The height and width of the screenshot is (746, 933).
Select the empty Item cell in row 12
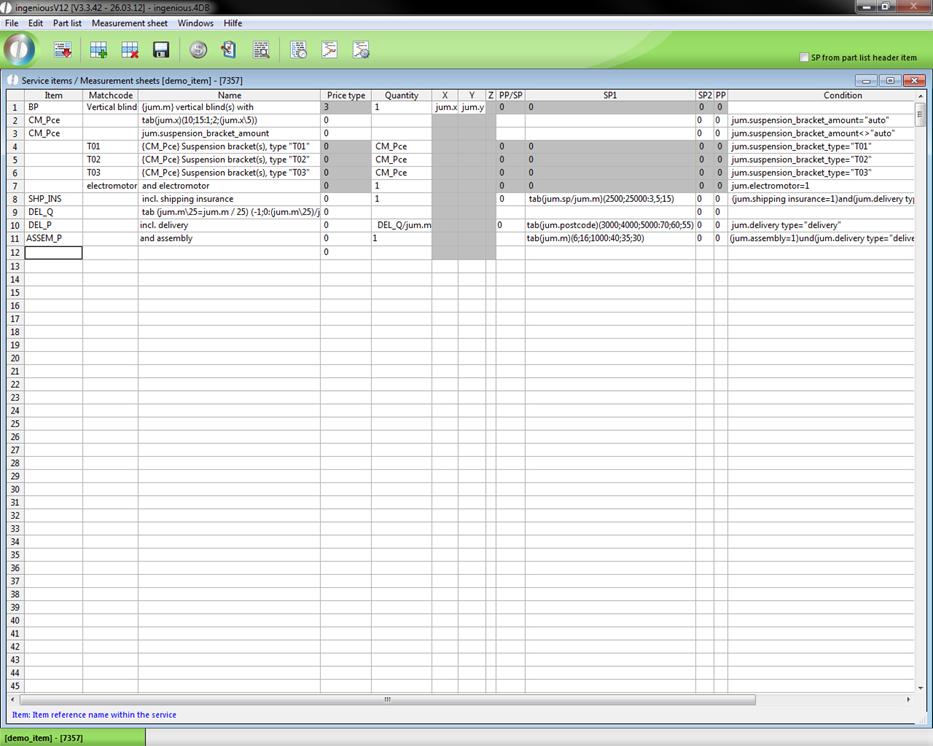click(53, 252)
